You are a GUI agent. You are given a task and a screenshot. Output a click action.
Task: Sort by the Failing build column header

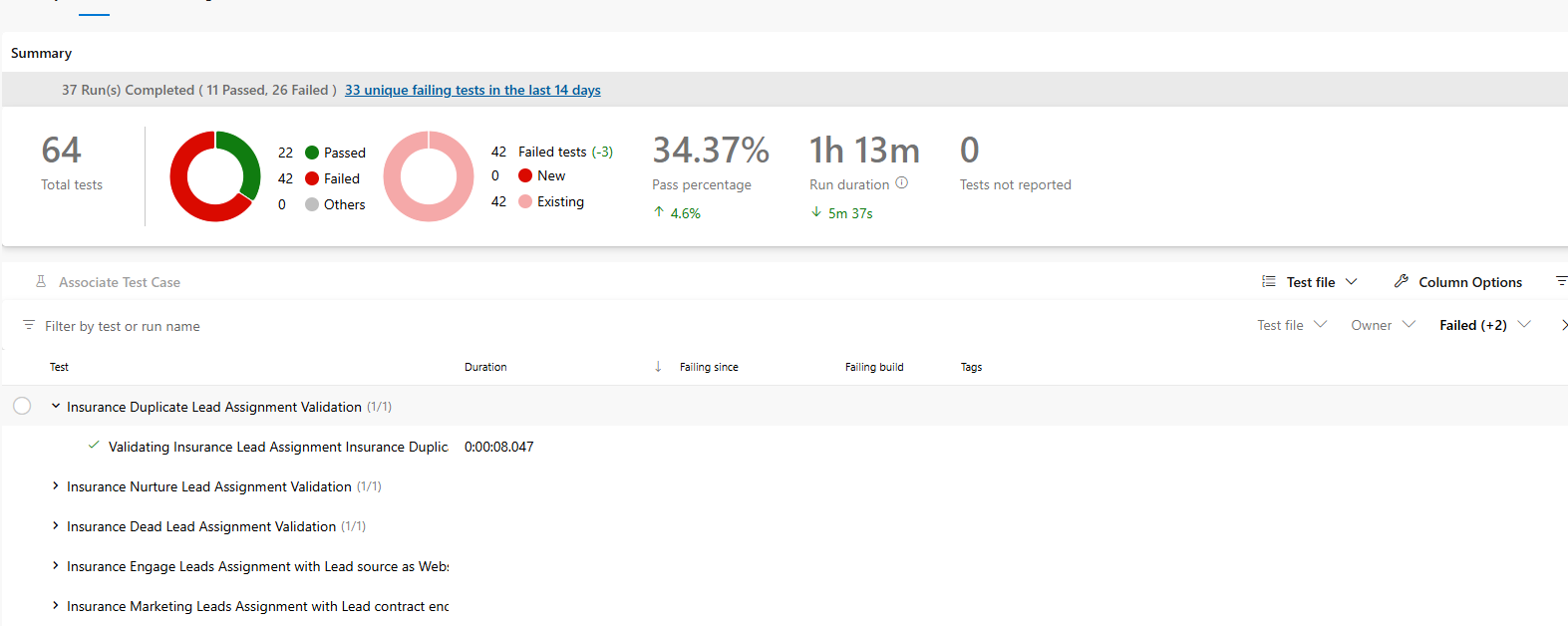point(874,367)
